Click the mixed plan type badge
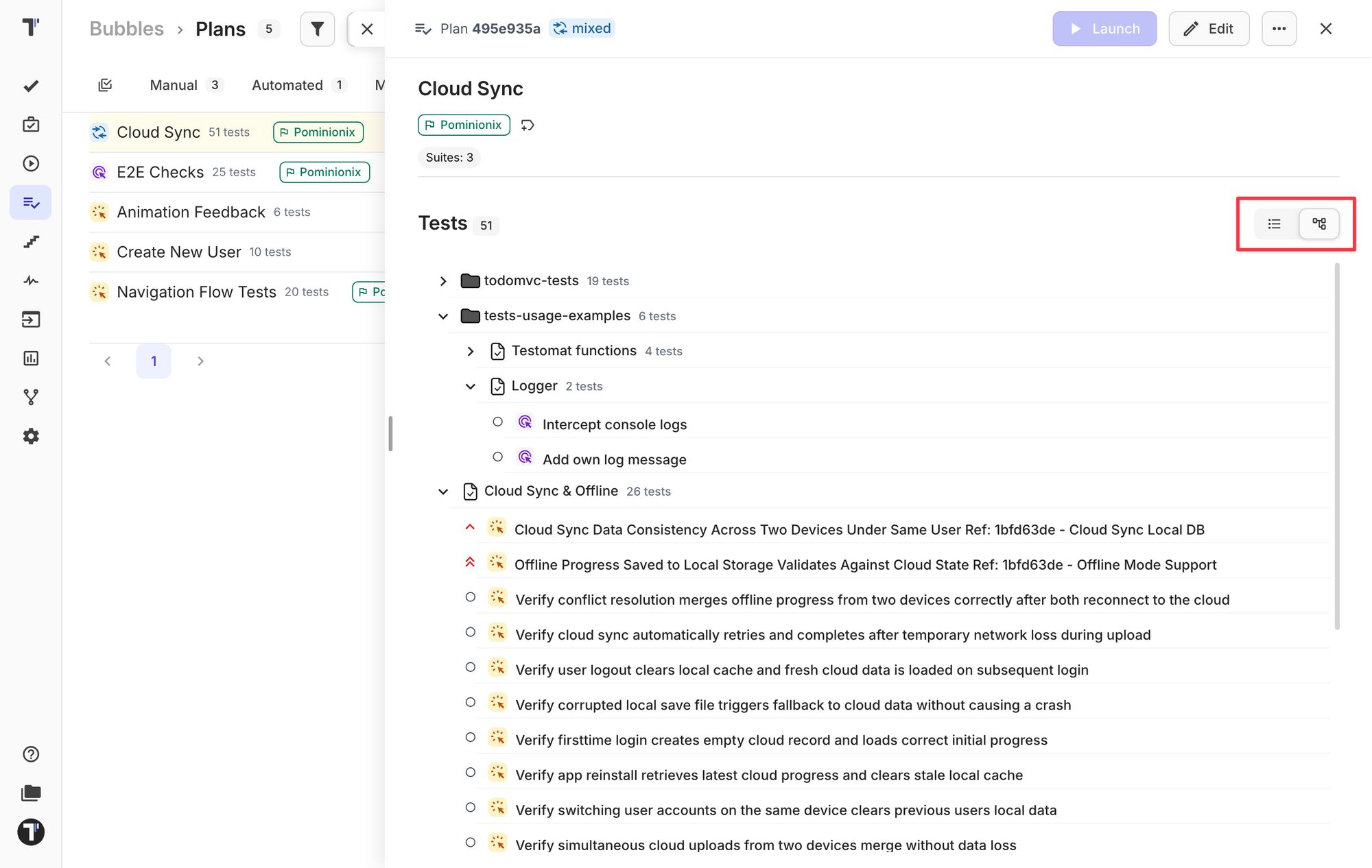Viewport: 1372px width, 868px height. click(582, 28)
